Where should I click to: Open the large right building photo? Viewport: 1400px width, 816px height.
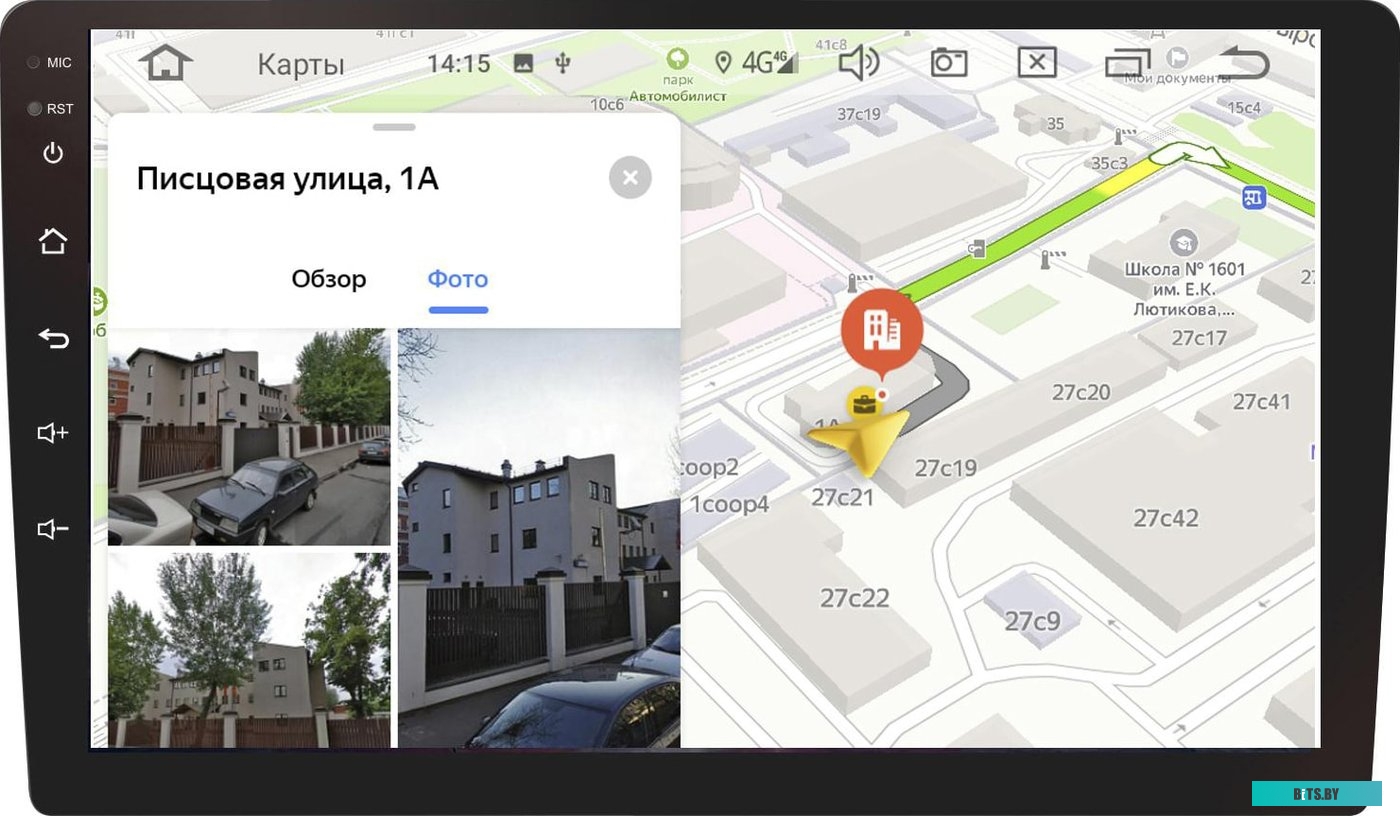click(x=539, y=537)
